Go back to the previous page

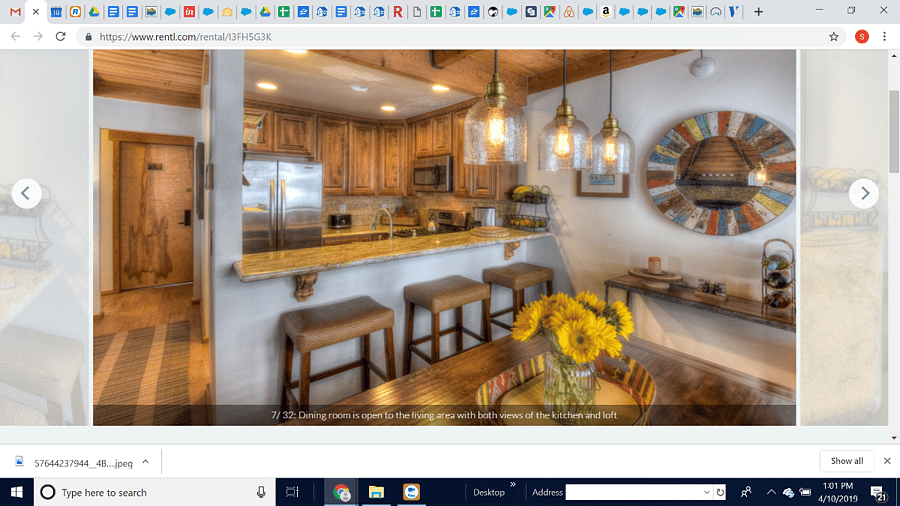pos(15,37)
